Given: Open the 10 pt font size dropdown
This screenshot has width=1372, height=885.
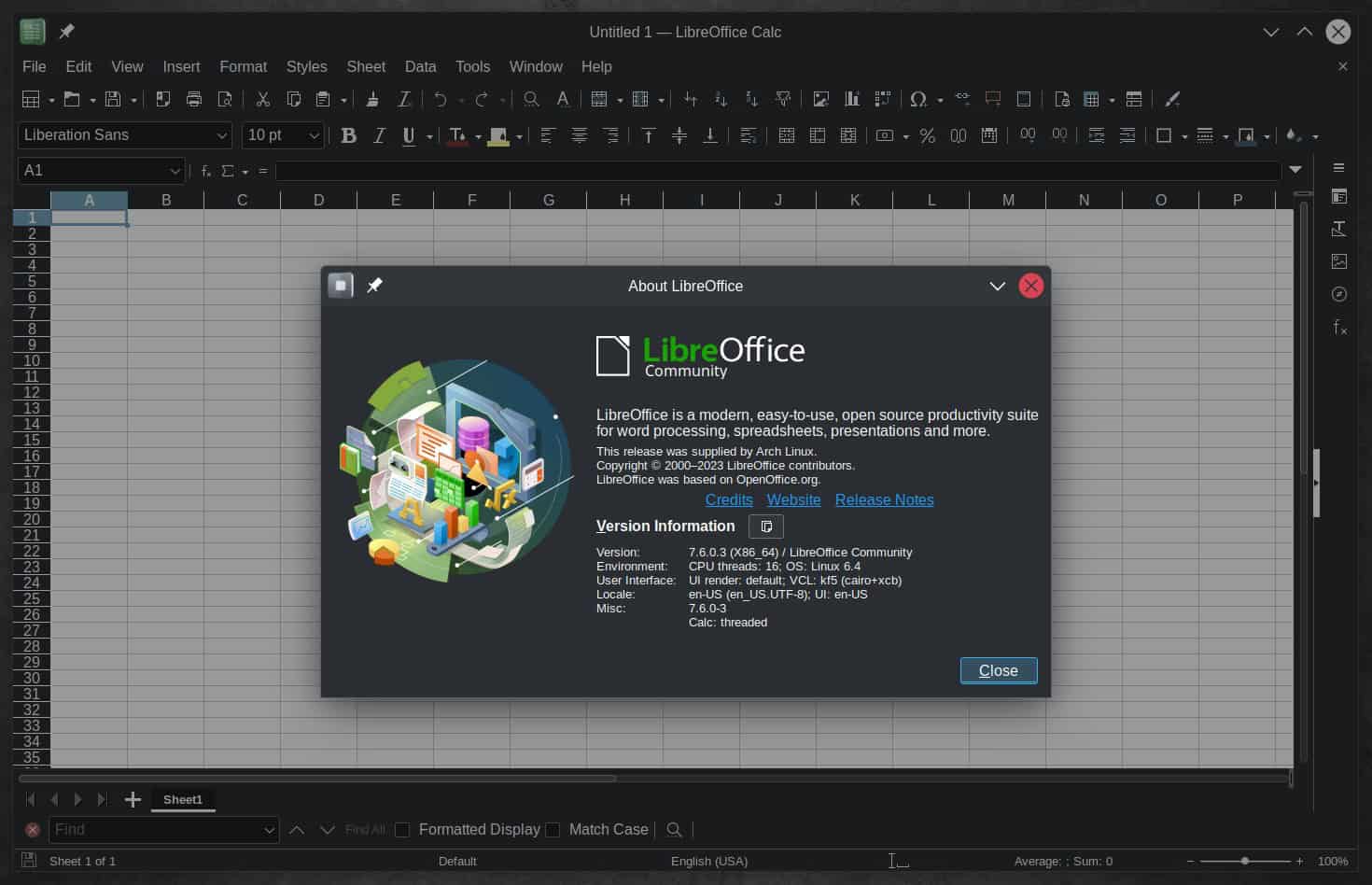Looking at the screenshot, I should [x=315, y=135].
